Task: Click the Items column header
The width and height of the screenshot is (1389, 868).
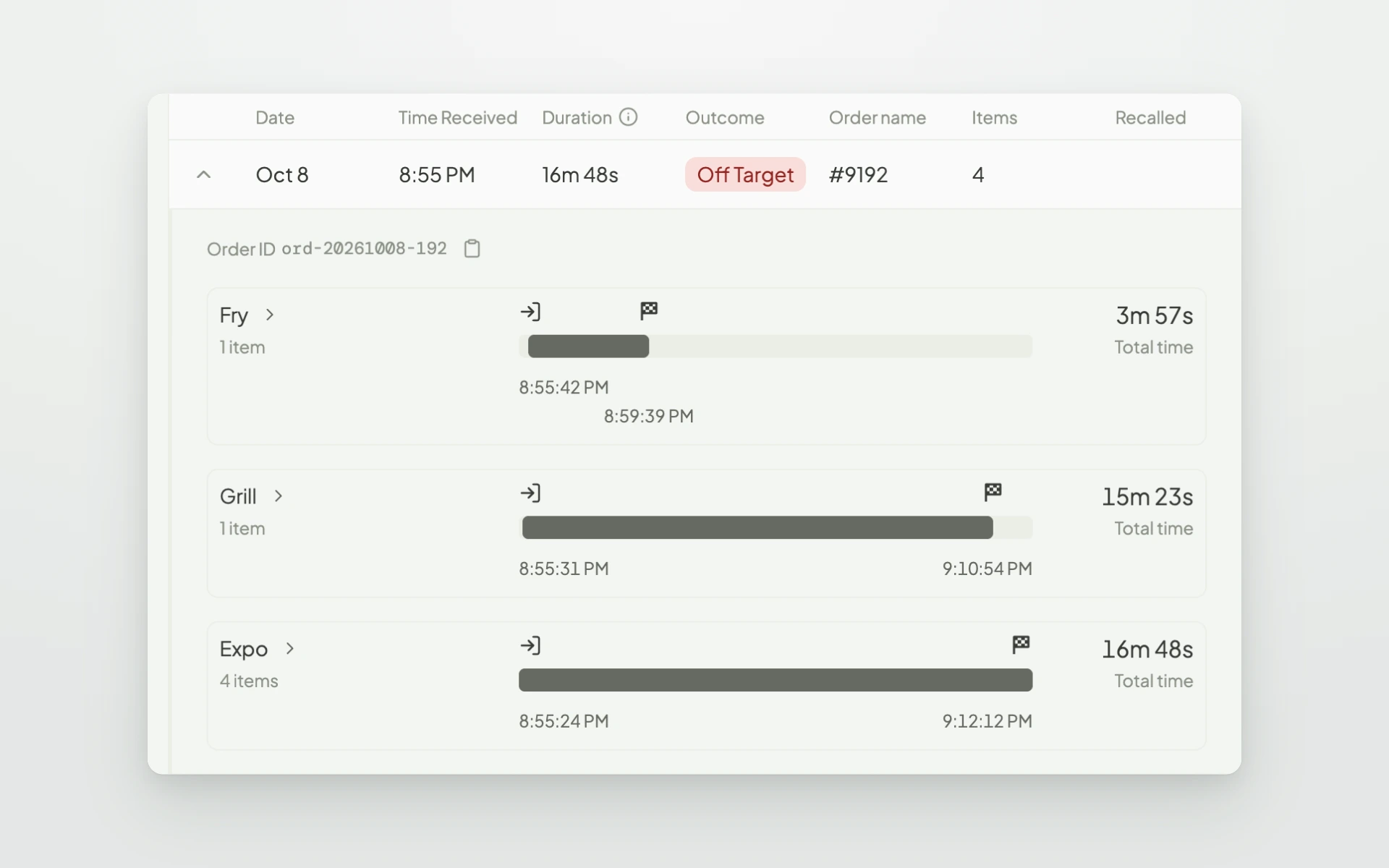Action: [995, 118]
